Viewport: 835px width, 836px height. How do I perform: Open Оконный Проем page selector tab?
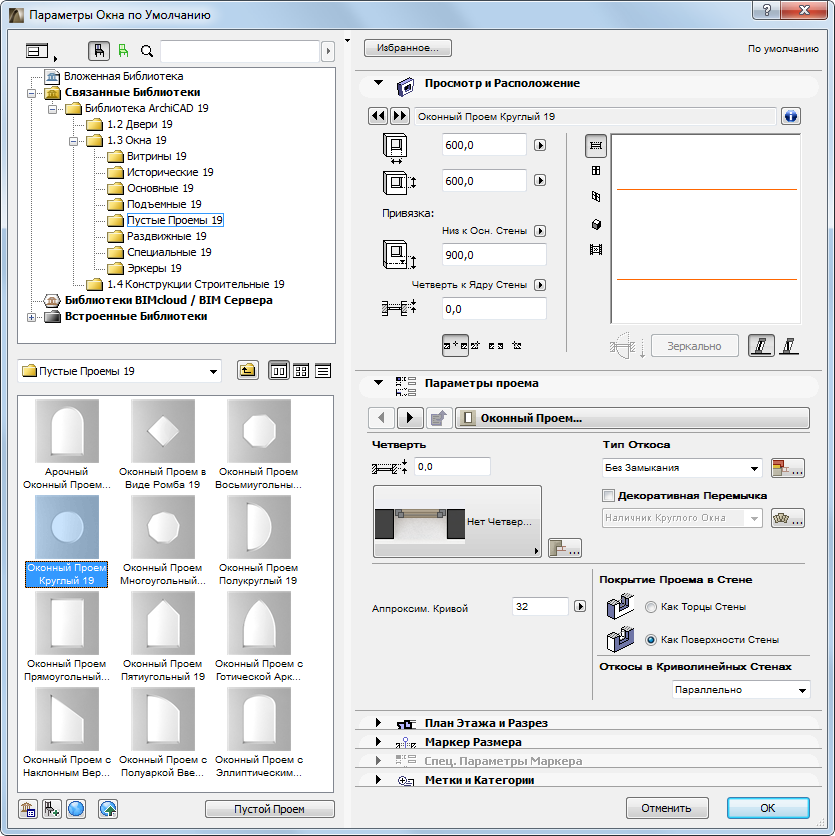632,418
